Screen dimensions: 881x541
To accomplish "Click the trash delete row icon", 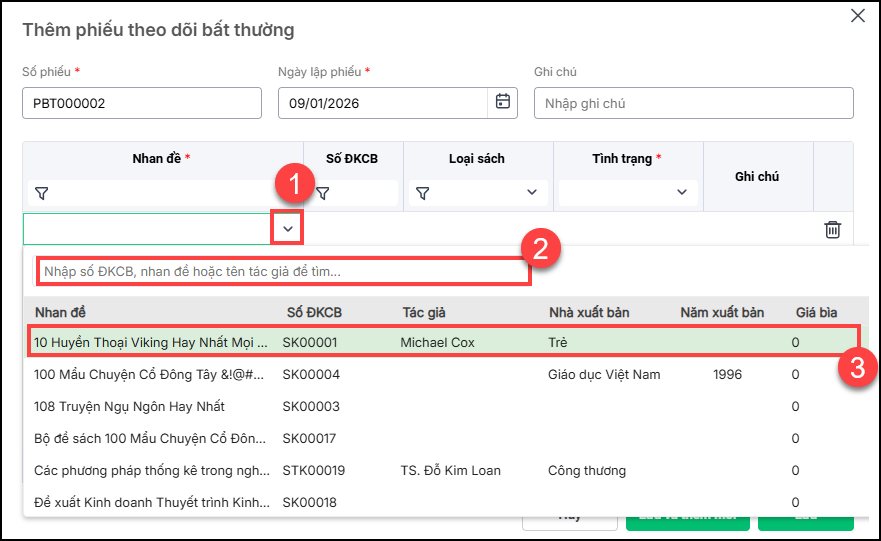I will pos(832,229).
